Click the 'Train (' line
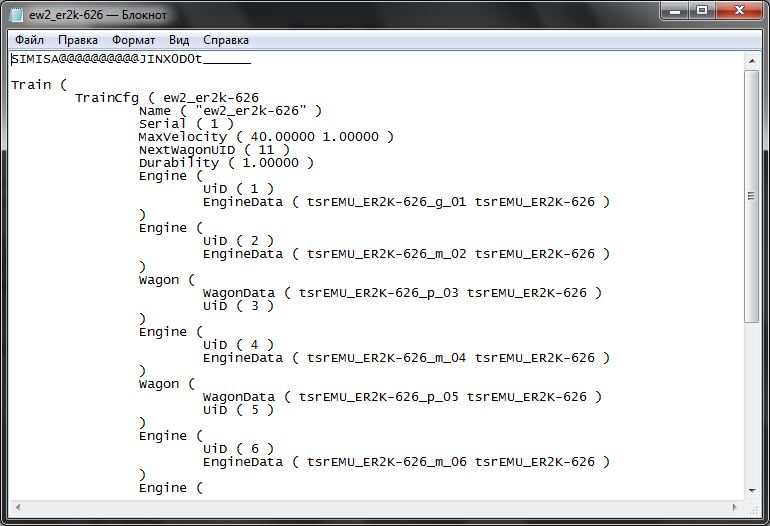The width and height of the screenshot is (770, 526). [39, 85]
